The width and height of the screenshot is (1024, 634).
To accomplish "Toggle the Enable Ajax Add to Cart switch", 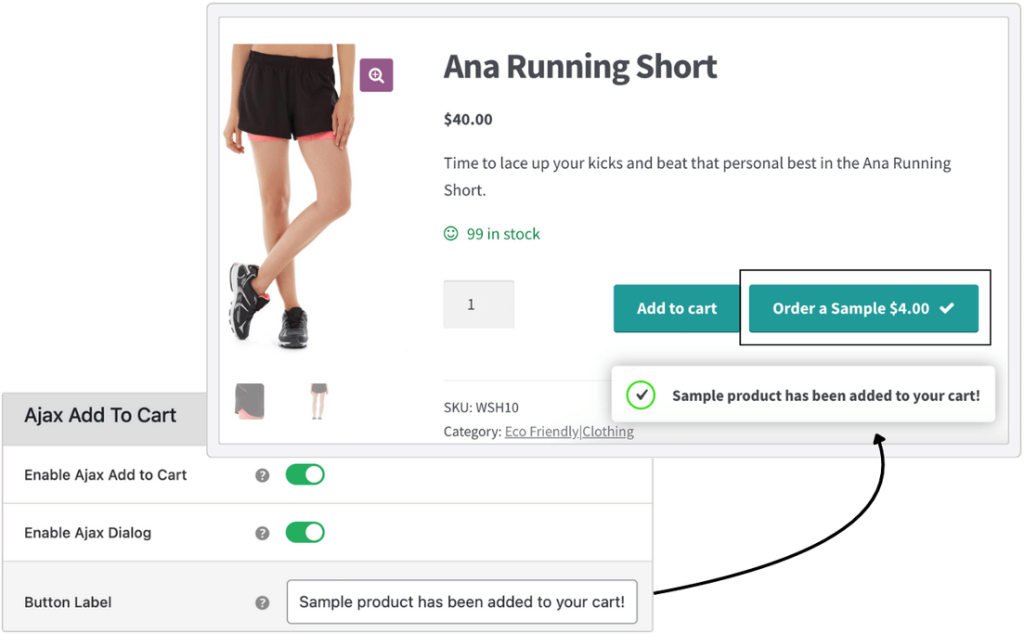I will (x=305, y=475).
